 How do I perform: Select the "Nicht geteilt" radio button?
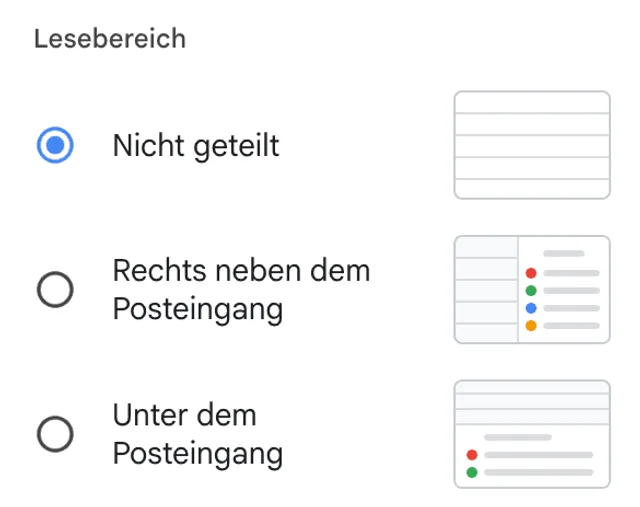(x=55, y=147)
